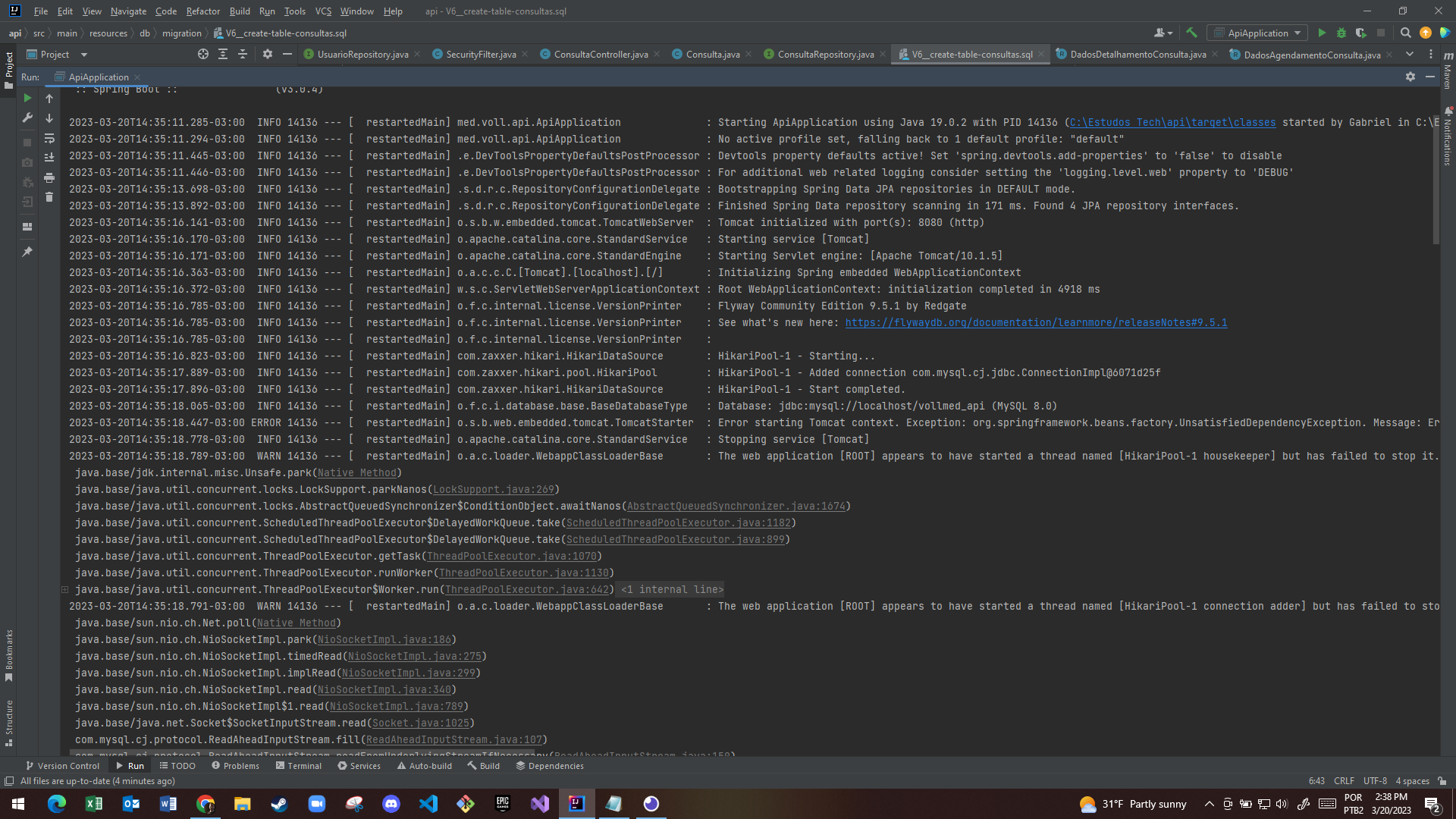1456x819 pixels.
Task: Collapse all in Project panel
Action: click(x=243, y=54)
